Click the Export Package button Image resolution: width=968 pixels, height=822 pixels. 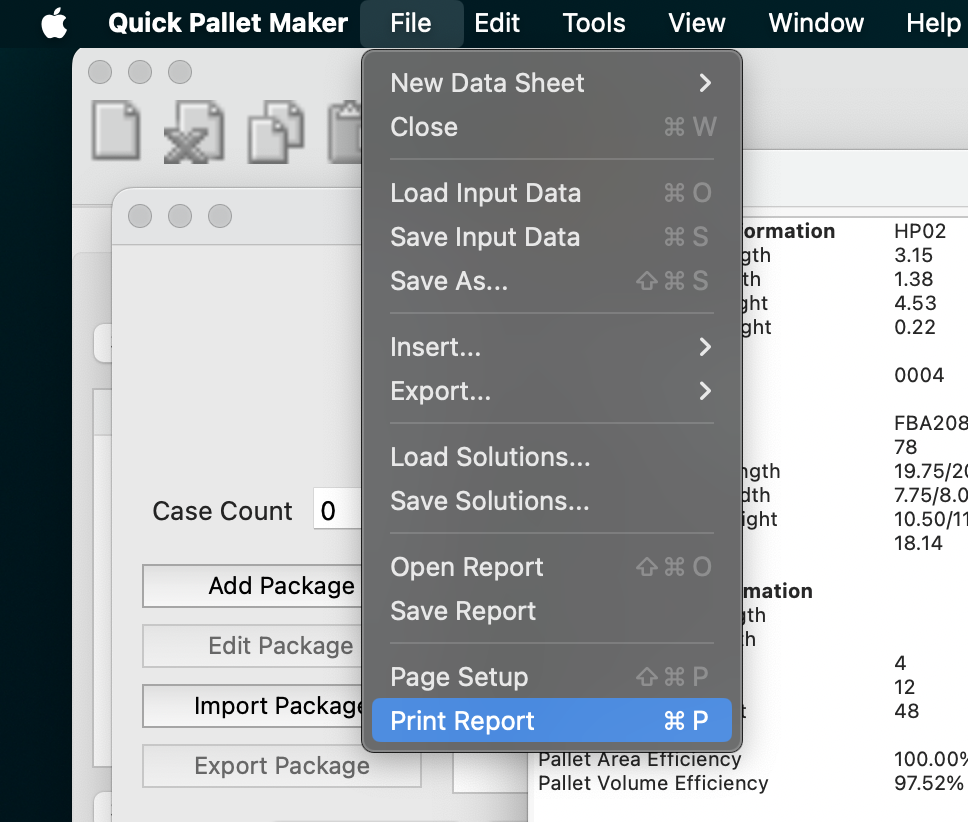coord(282,766)
